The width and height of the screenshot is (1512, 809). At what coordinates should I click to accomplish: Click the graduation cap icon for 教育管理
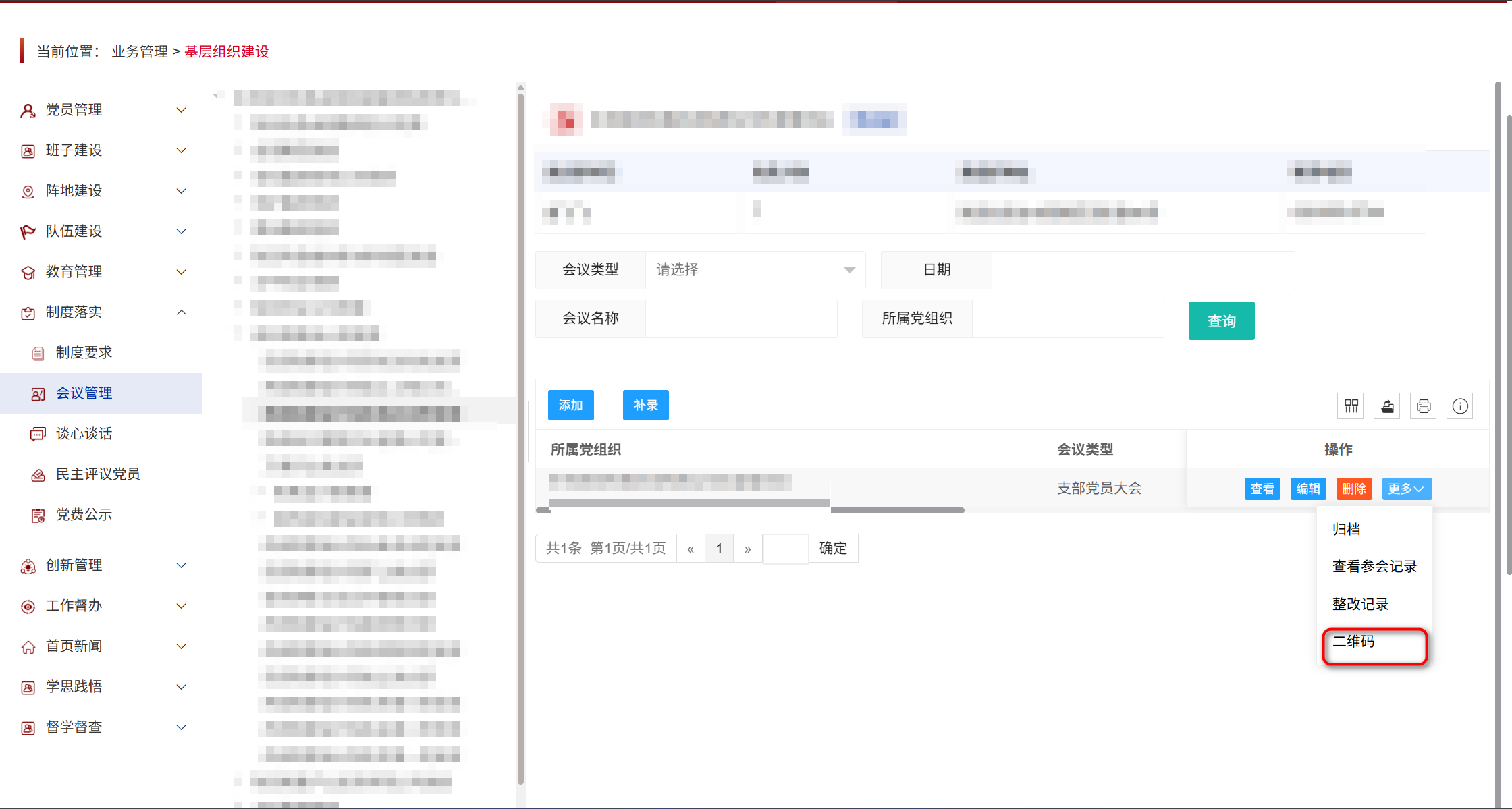[28, 271]
